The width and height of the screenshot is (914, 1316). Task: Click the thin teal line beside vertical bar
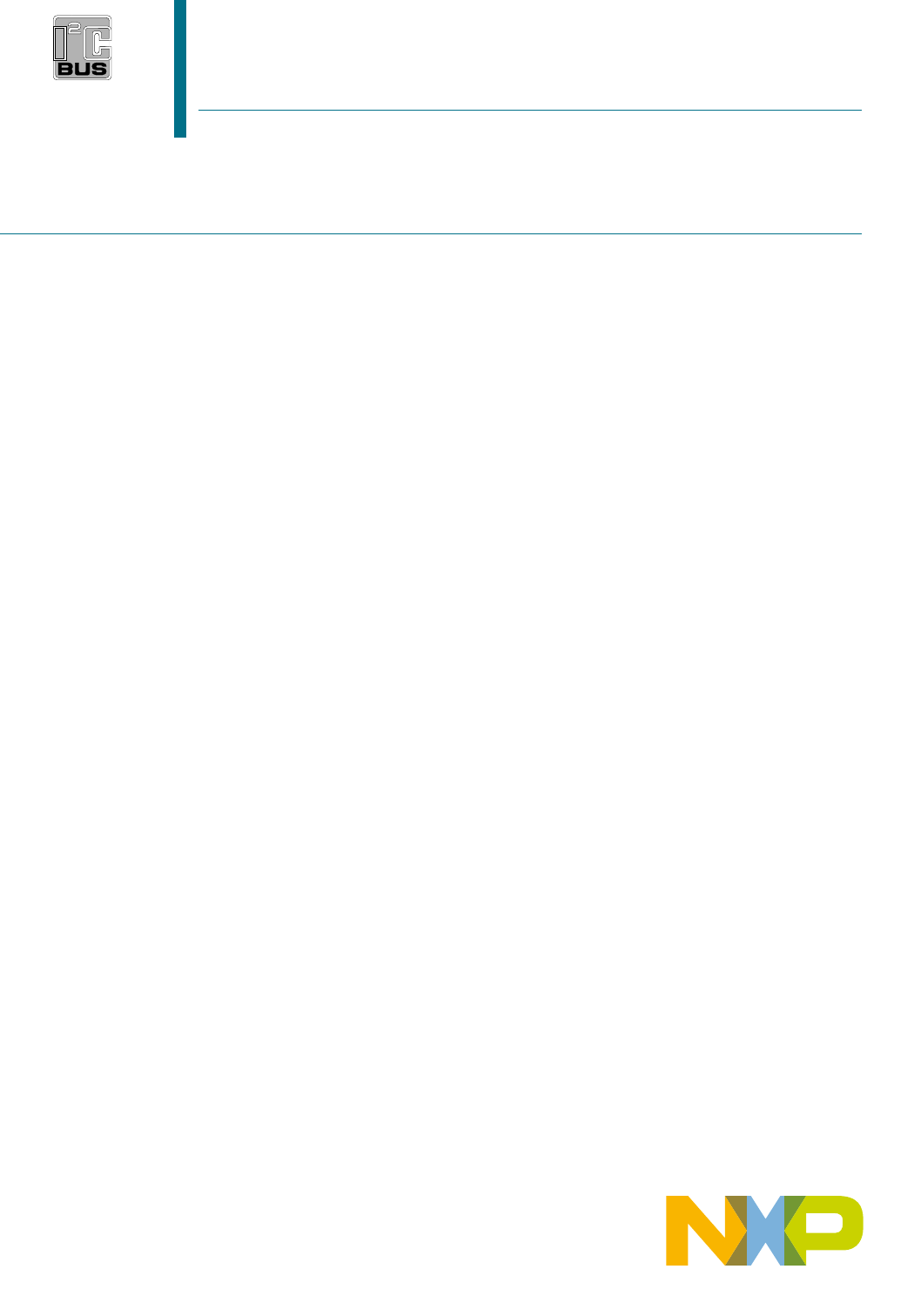[530, 111]
